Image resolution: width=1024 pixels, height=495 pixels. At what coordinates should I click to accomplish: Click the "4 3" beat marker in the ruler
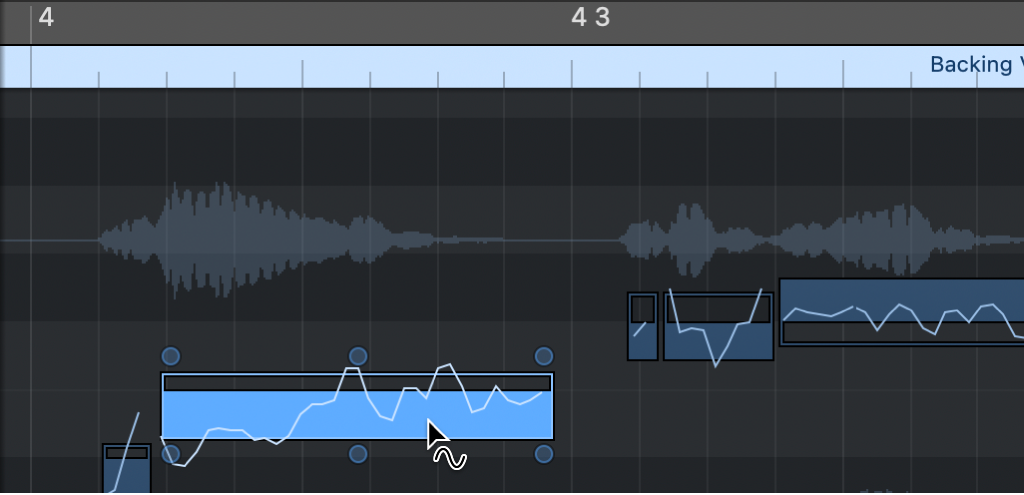[x=590, y=17]
